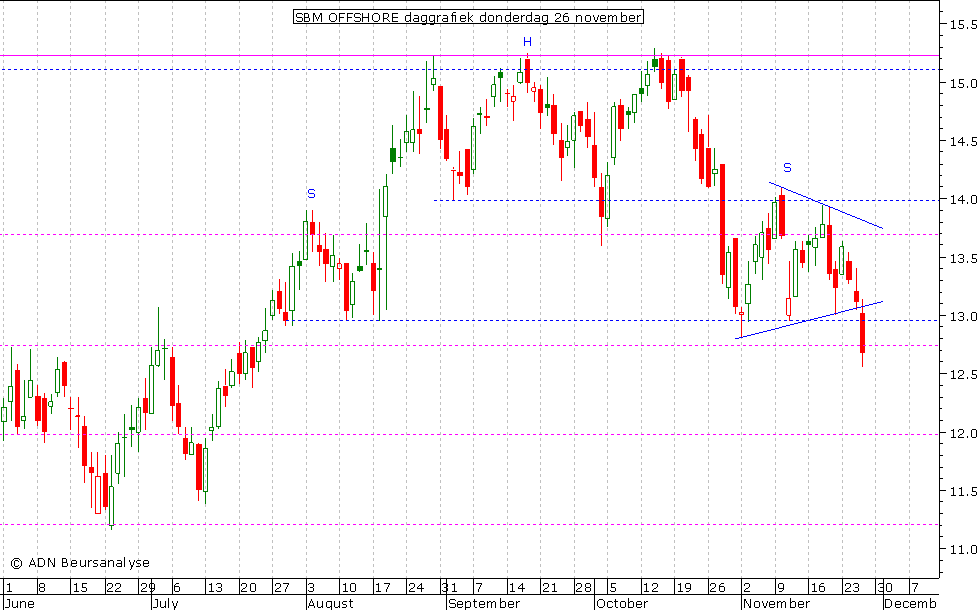The height and width of the screenshot is (610, 980).
Task: Click the date label '28' in September
Action: click(x=584, y=588)
